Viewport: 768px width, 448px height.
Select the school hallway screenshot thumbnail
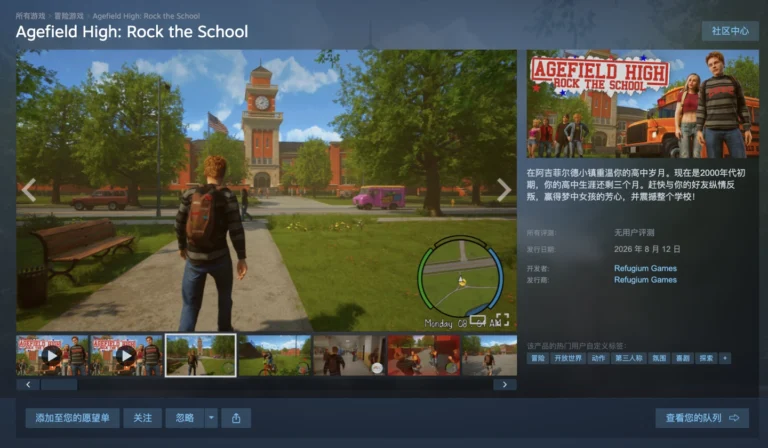[x=349, y=355]
